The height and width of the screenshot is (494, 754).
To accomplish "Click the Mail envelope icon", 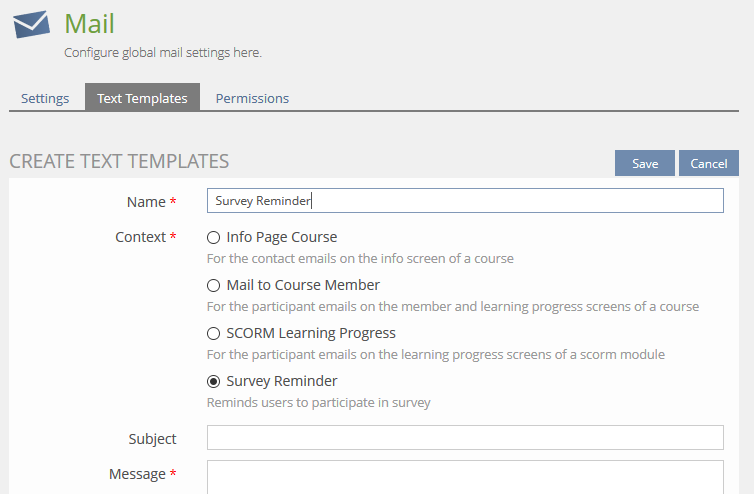I will tap(32, 24).
